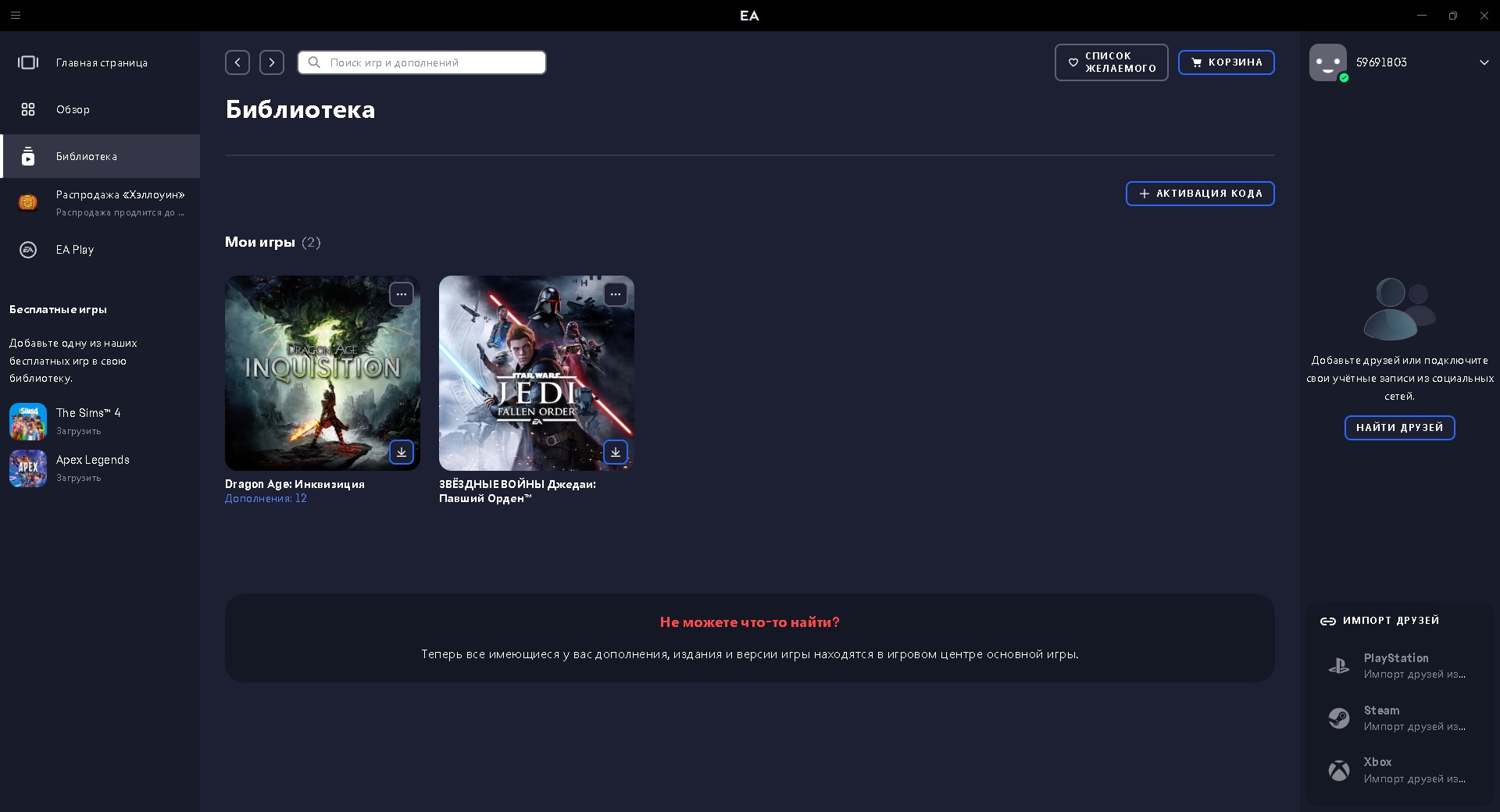The image size is (1500, 812).
Task: Click the Apex Legends free game entry
Action: [x=100, y=468]
